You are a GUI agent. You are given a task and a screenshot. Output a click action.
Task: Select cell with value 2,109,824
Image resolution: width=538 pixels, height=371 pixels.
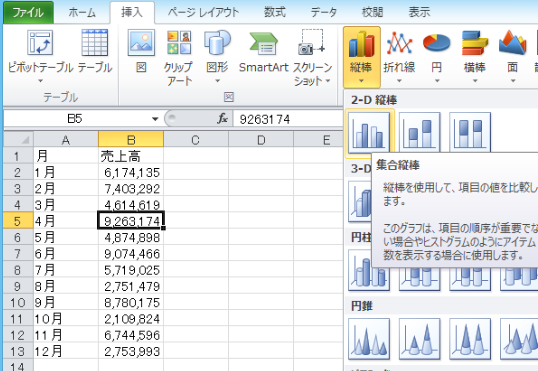(x=131, y=319)
